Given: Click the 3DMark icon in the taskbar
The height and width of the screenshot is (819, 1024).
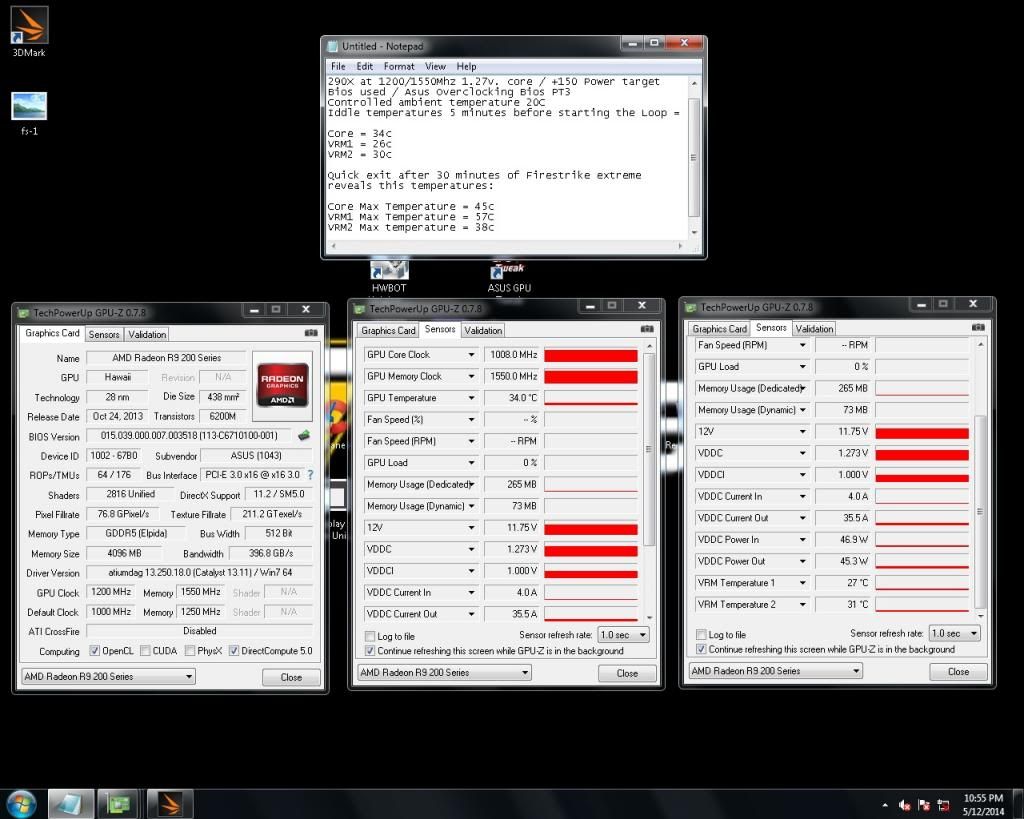Looking at the screenshot, I should click(170, 802).
